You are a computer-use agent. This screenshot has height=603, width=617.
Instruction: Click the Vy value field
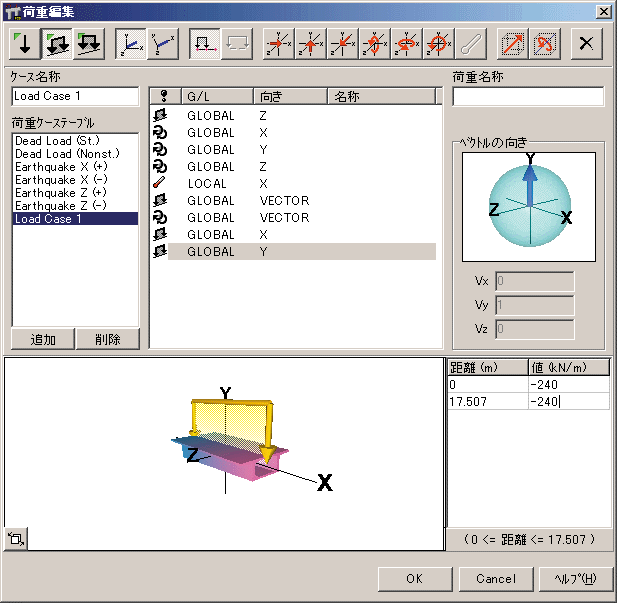[x=534, y=305]
